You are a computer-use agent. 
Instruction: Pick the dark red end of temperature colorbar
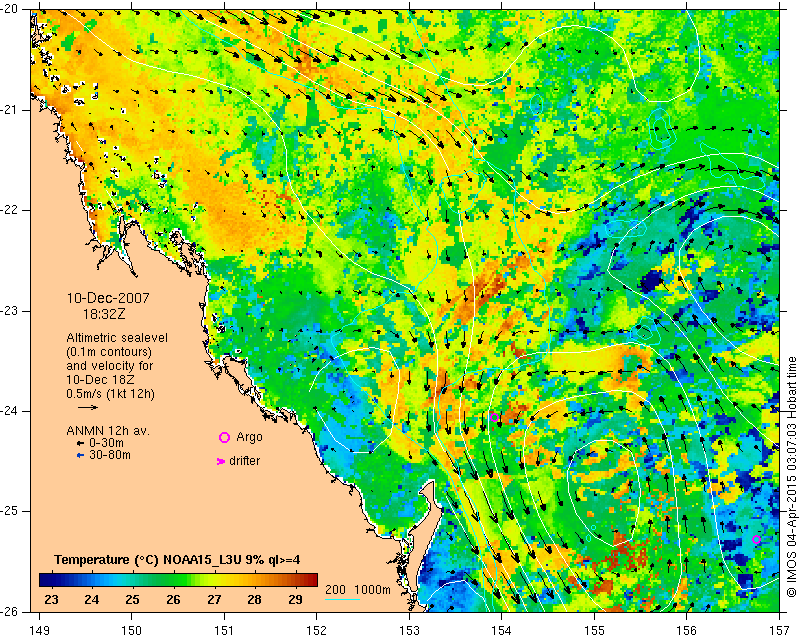(x=312, y=580)
